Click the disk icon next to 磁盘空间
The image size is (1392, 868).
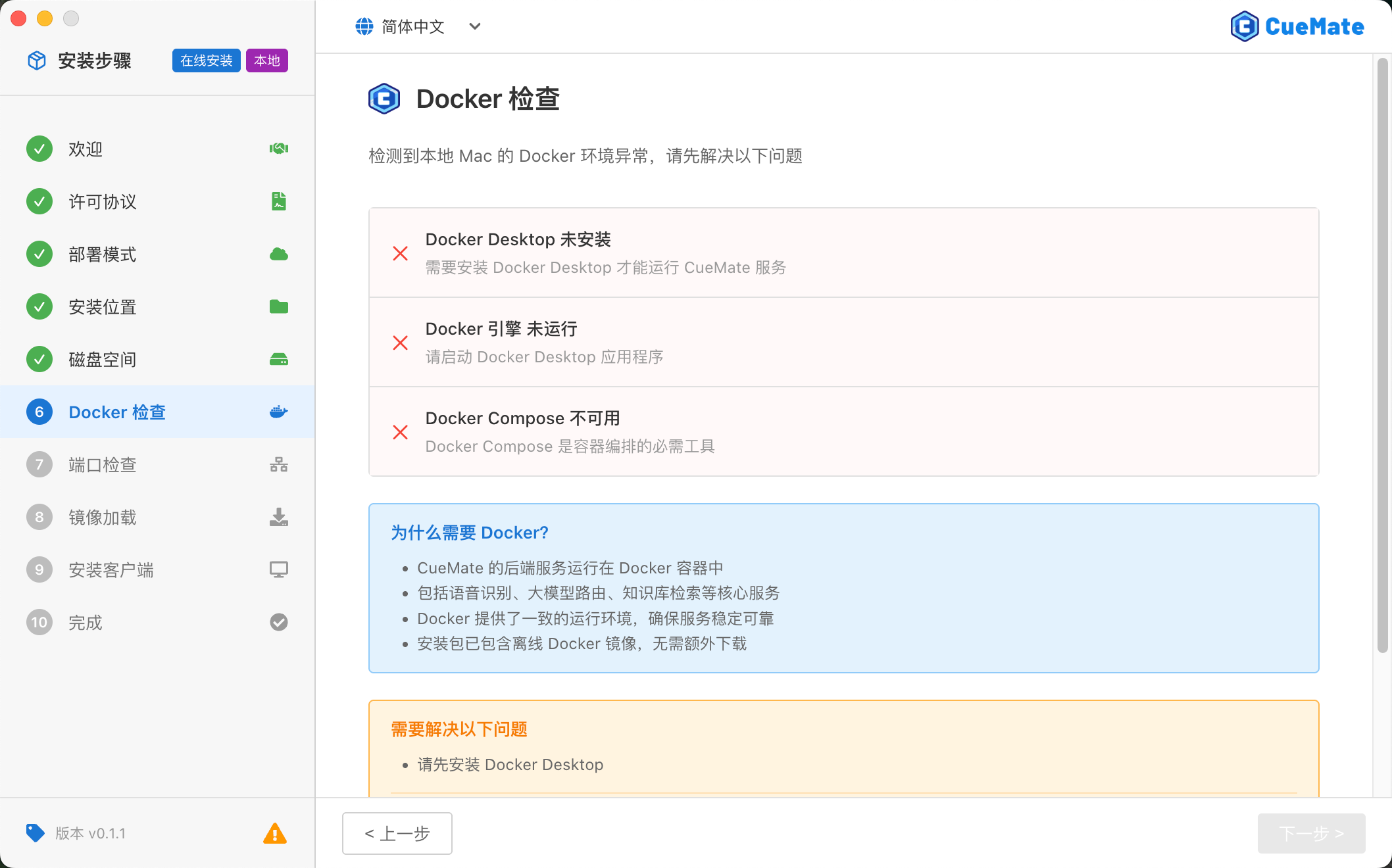coord(278,359)
